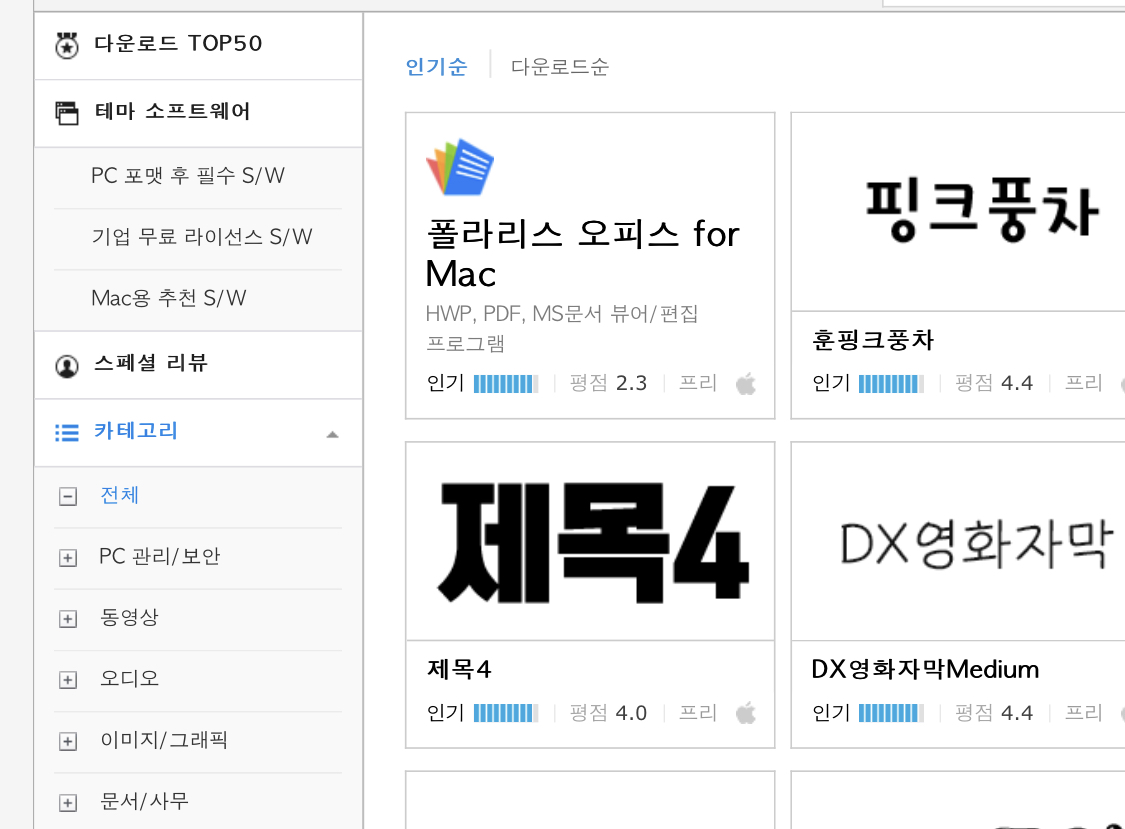Select the 동영상 category label

click(129, 617)
